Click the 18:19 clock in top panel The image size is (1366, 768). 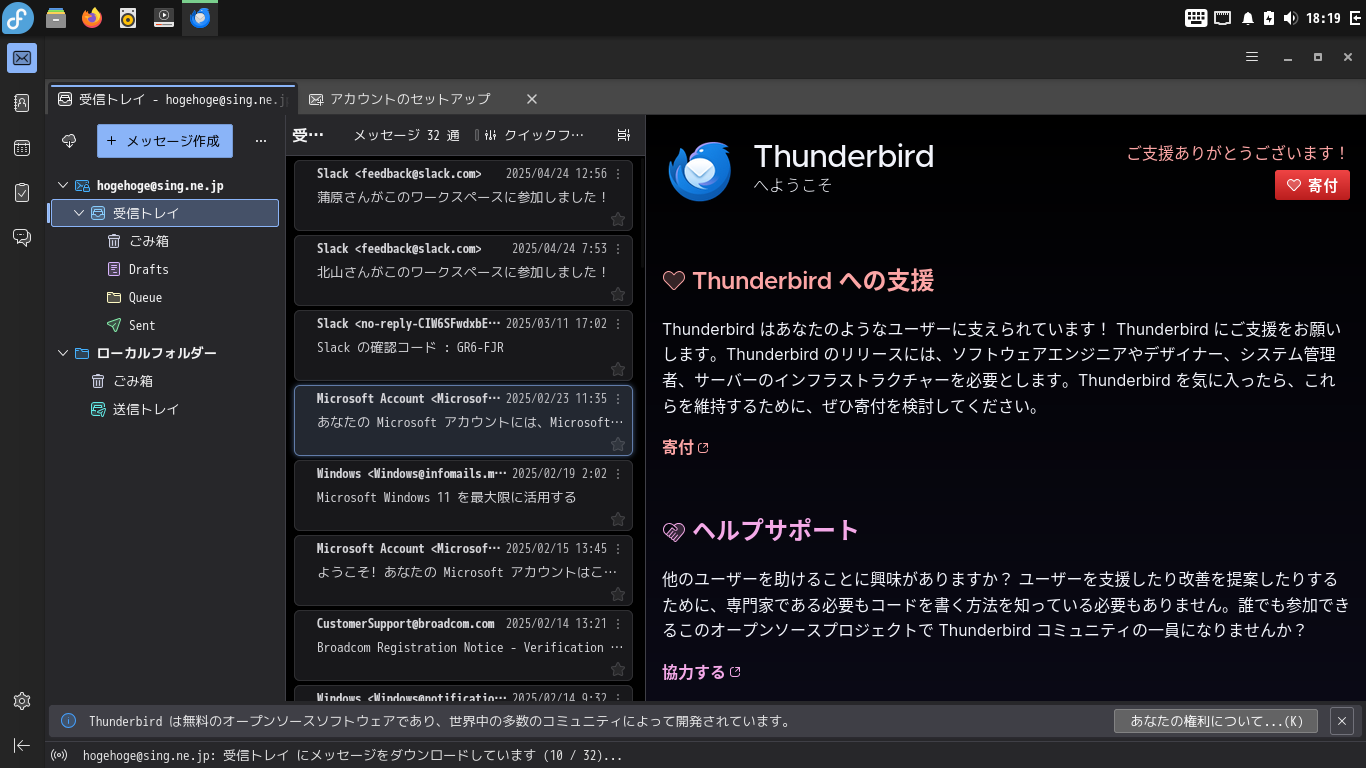[1322, 18]
